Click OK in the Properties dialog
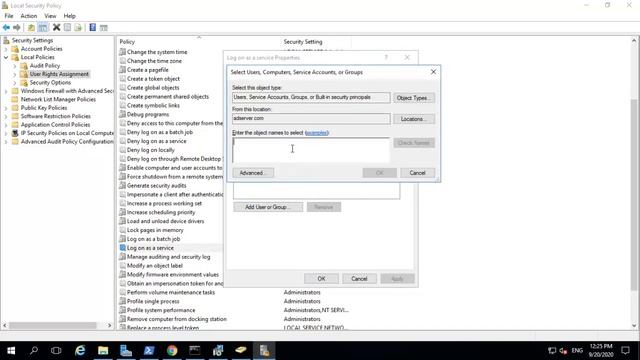This screenshot has width=640, height=360. coord(321,278)
